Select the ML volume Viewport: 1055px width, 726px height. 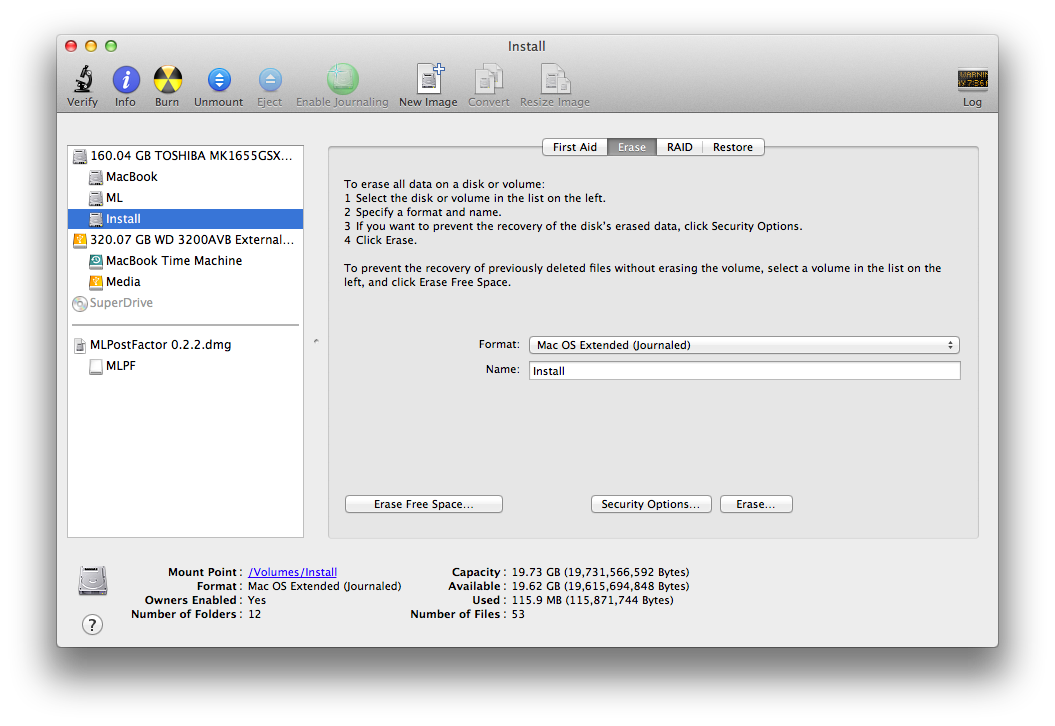click(x=186, y=198)
